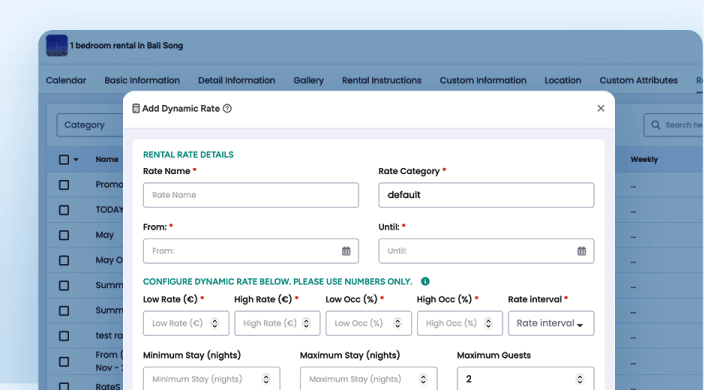Viewport: 704px width, 390px height.
Task: Open the Rate interval dropdown
Action: click(551, 323)
